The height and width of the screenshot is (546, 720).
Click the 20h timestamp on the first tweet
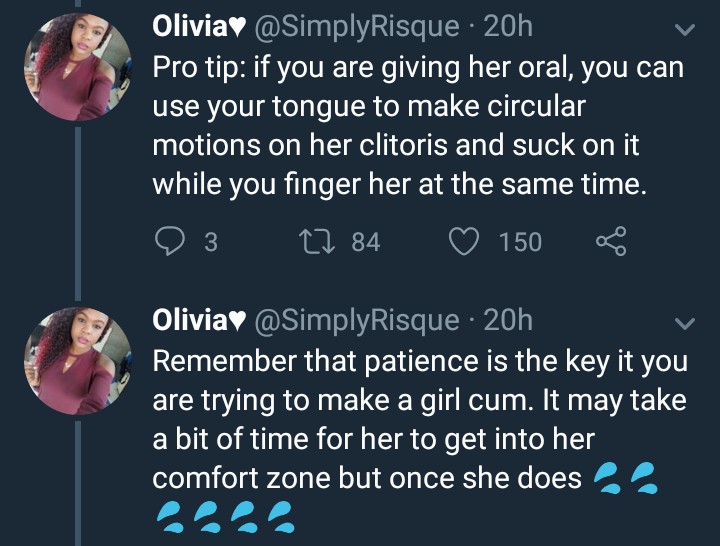(508, 29)
